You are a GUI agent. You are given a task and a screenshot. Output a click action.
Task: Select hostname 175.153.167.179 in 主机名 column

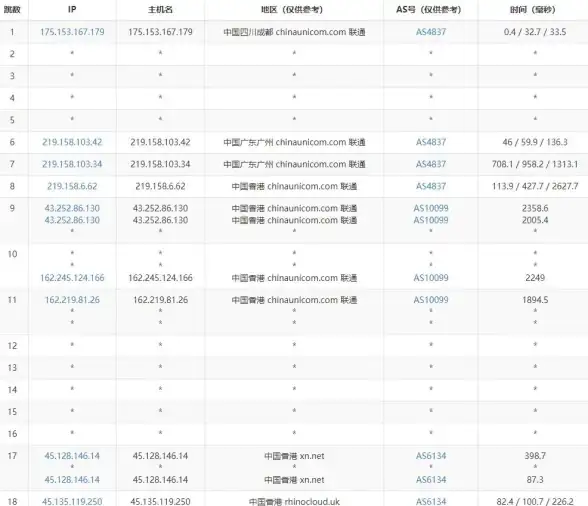click(160, 32)
